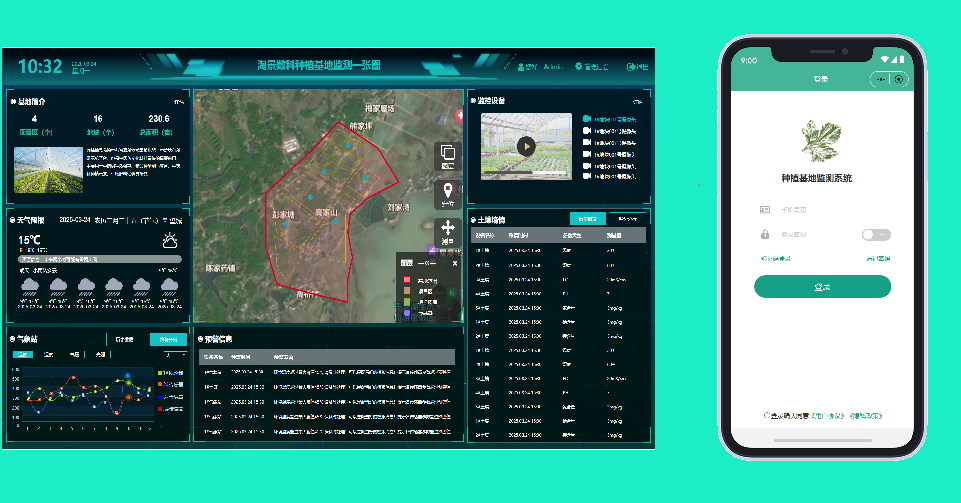Click the more link in 监控设备 panel header
This screenshot has width=961, height=503.
point(637,102)
